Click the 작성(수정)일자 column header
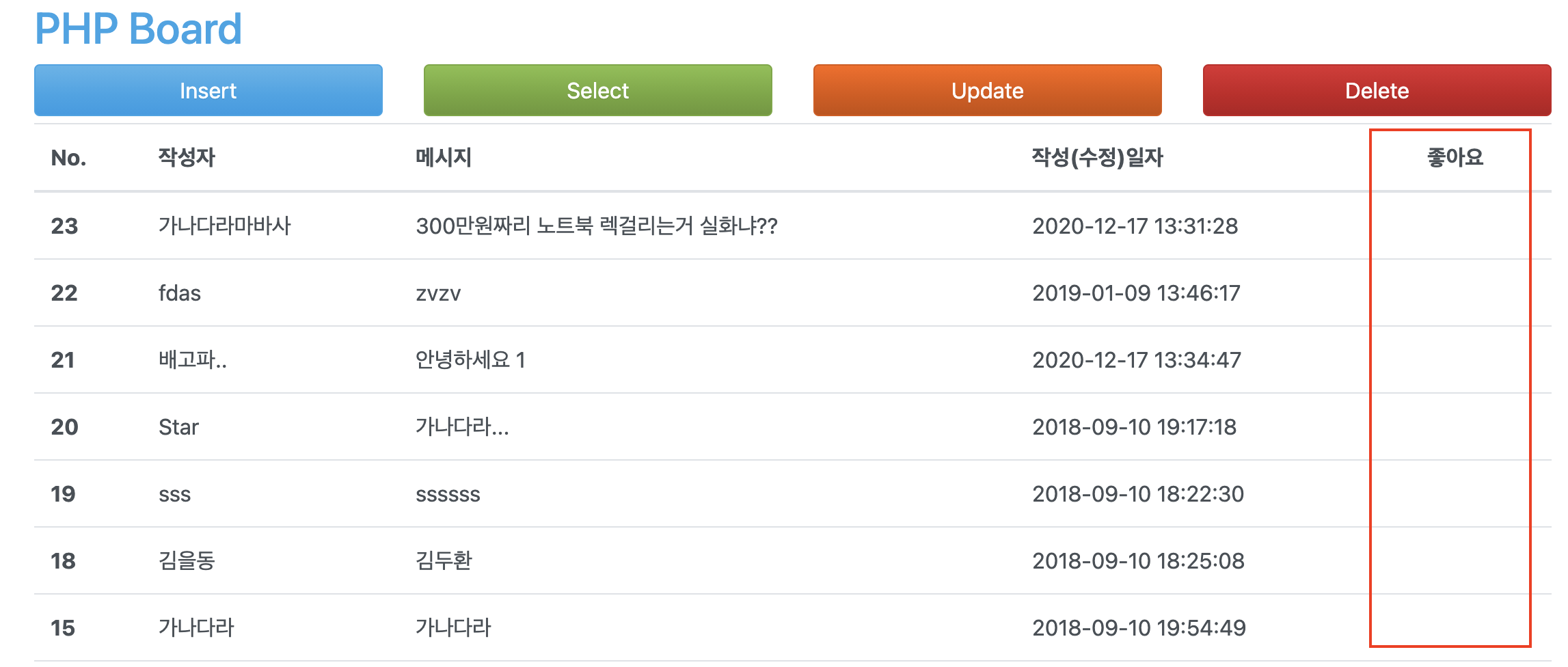1568x667 pixels. (x=1097, y=158)
